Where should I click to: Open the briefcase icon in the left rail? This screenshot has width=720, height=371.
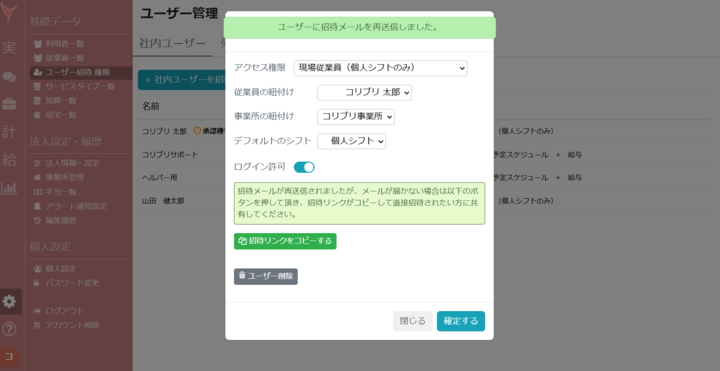(9, 104)
